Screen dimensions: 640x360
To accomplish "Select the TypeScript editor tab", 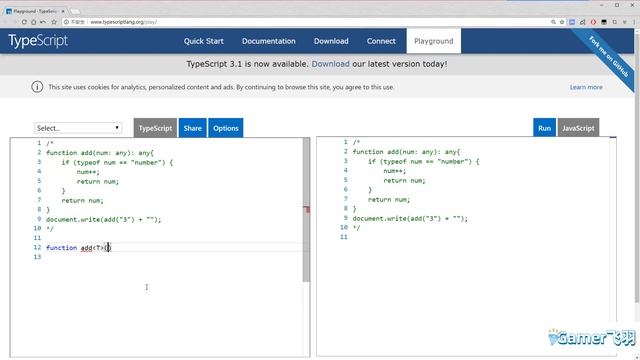I will click(155, 128).
